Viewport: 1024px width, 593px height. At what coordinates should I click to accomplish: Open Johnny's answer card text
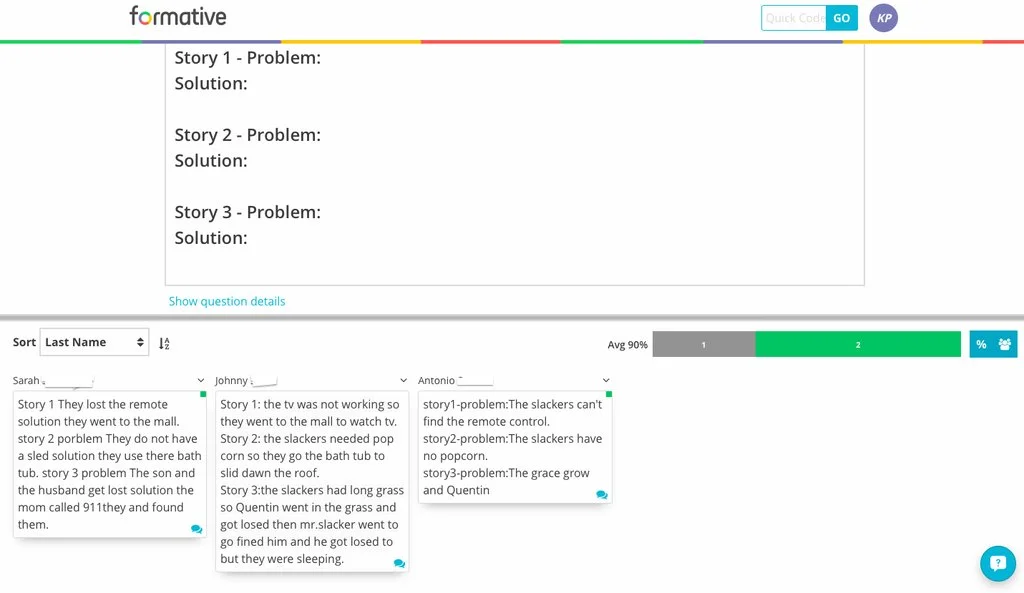pyautogui.click(x=312, y=481)
